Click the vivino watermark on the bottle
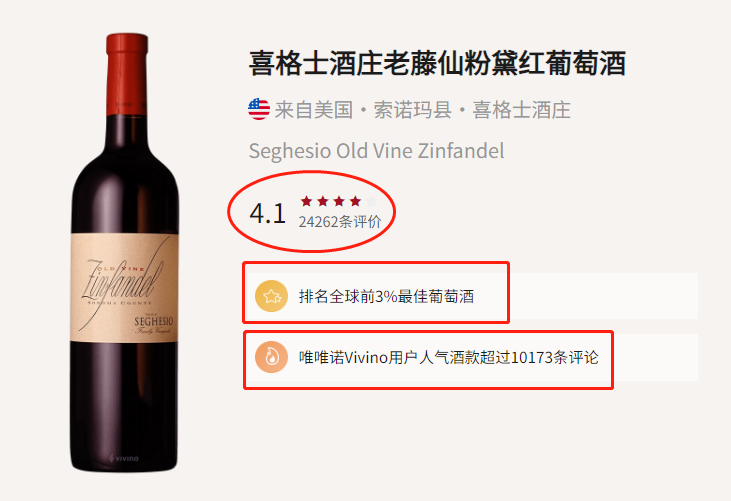Viewport: 731px width, 501px height. tap(124, 458)
